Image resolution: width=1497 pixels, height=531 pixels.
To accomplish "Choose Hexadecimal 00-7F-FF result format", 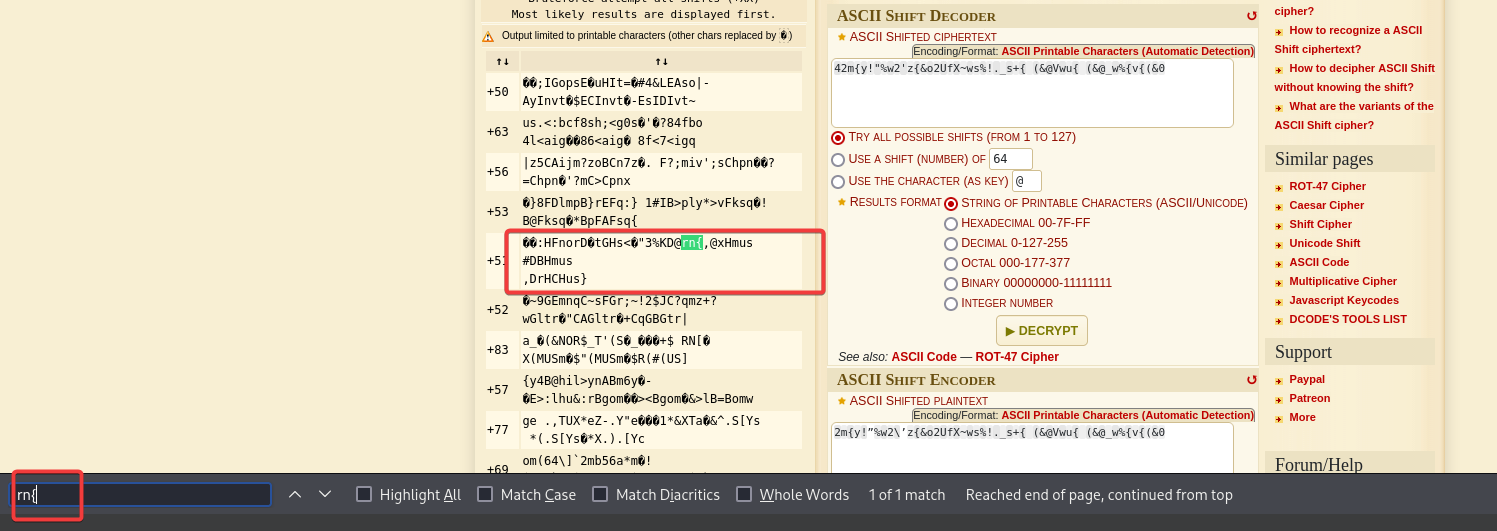I will coord(951,223).
